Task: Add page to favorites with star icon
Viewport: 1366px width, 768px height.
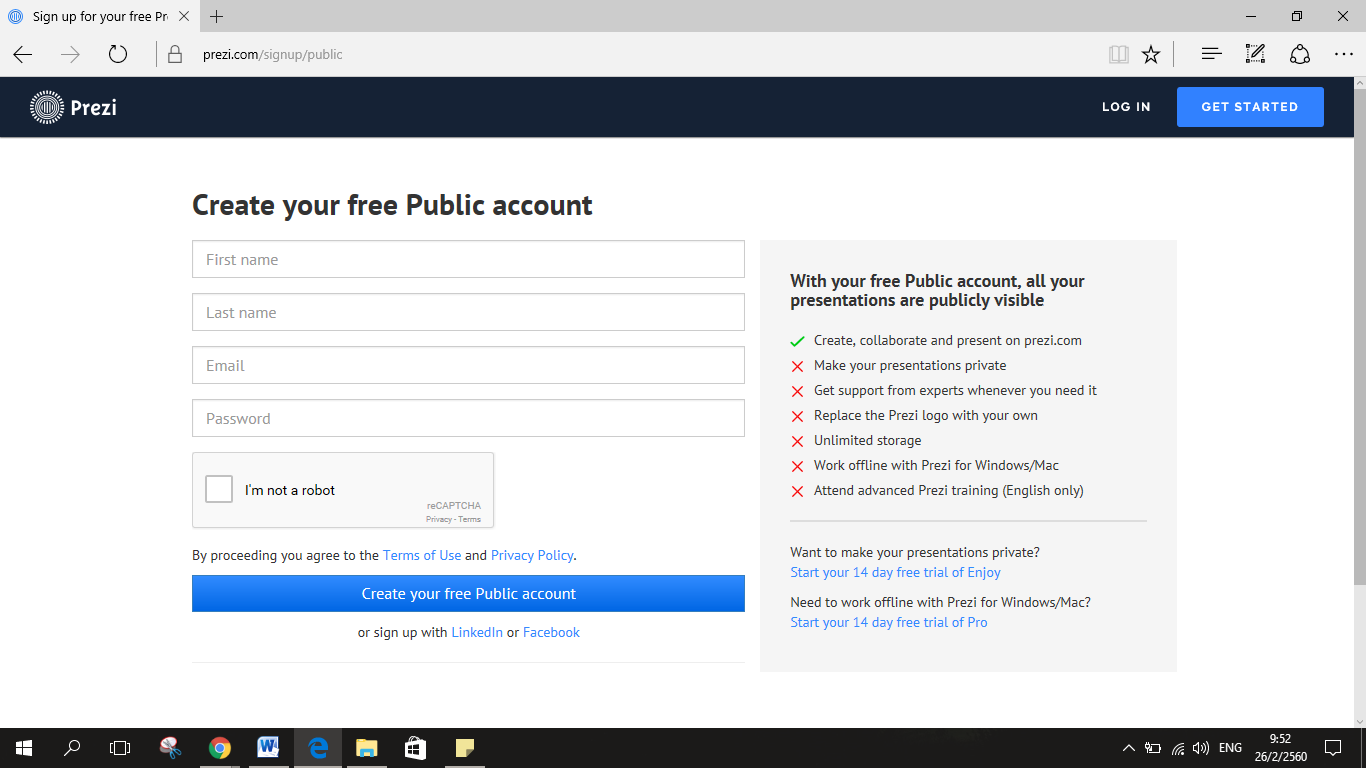Action: coord(1151,54)
